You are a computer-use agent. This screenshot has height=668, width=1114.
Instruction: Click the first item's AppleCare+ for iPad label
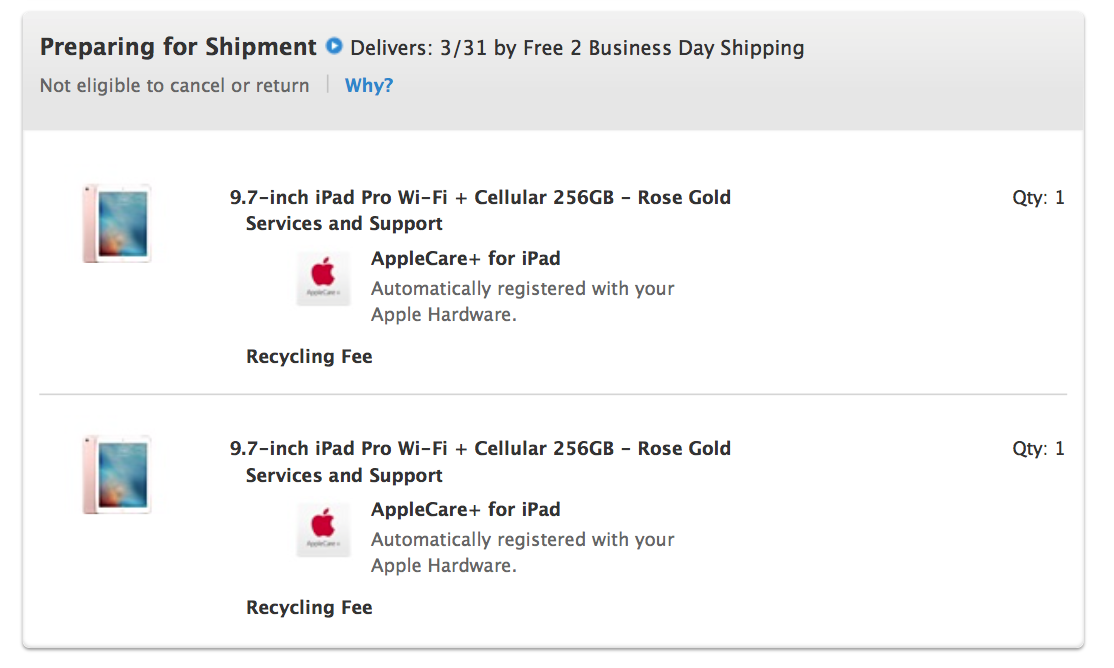[465, 258]
